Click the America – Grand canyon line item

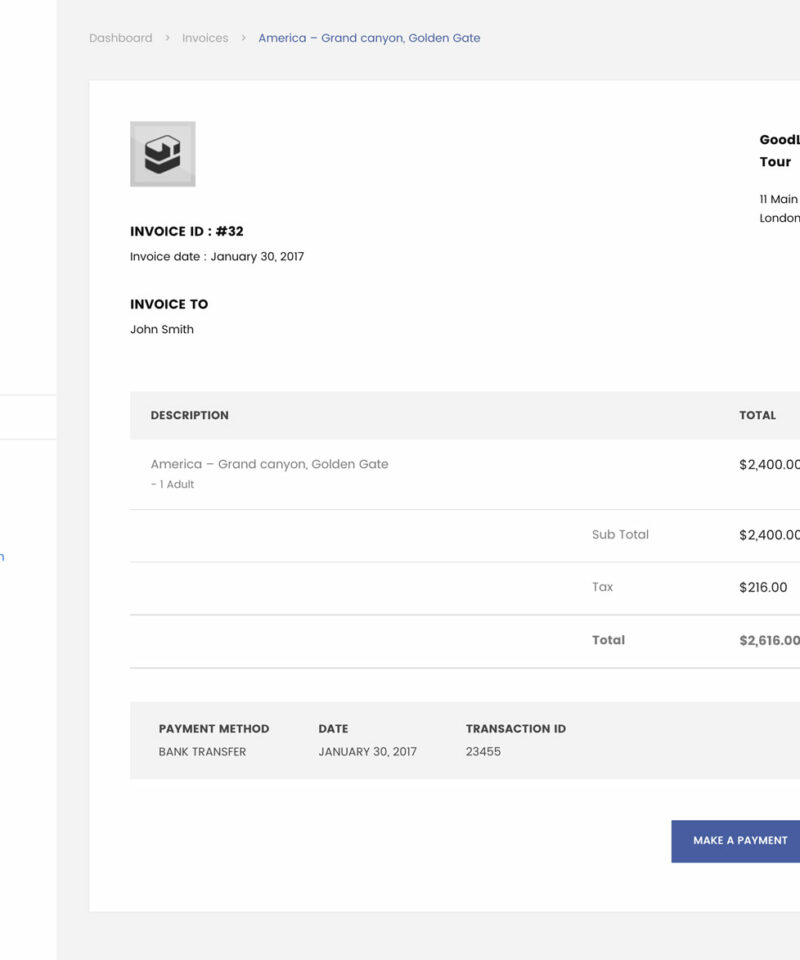269,464
